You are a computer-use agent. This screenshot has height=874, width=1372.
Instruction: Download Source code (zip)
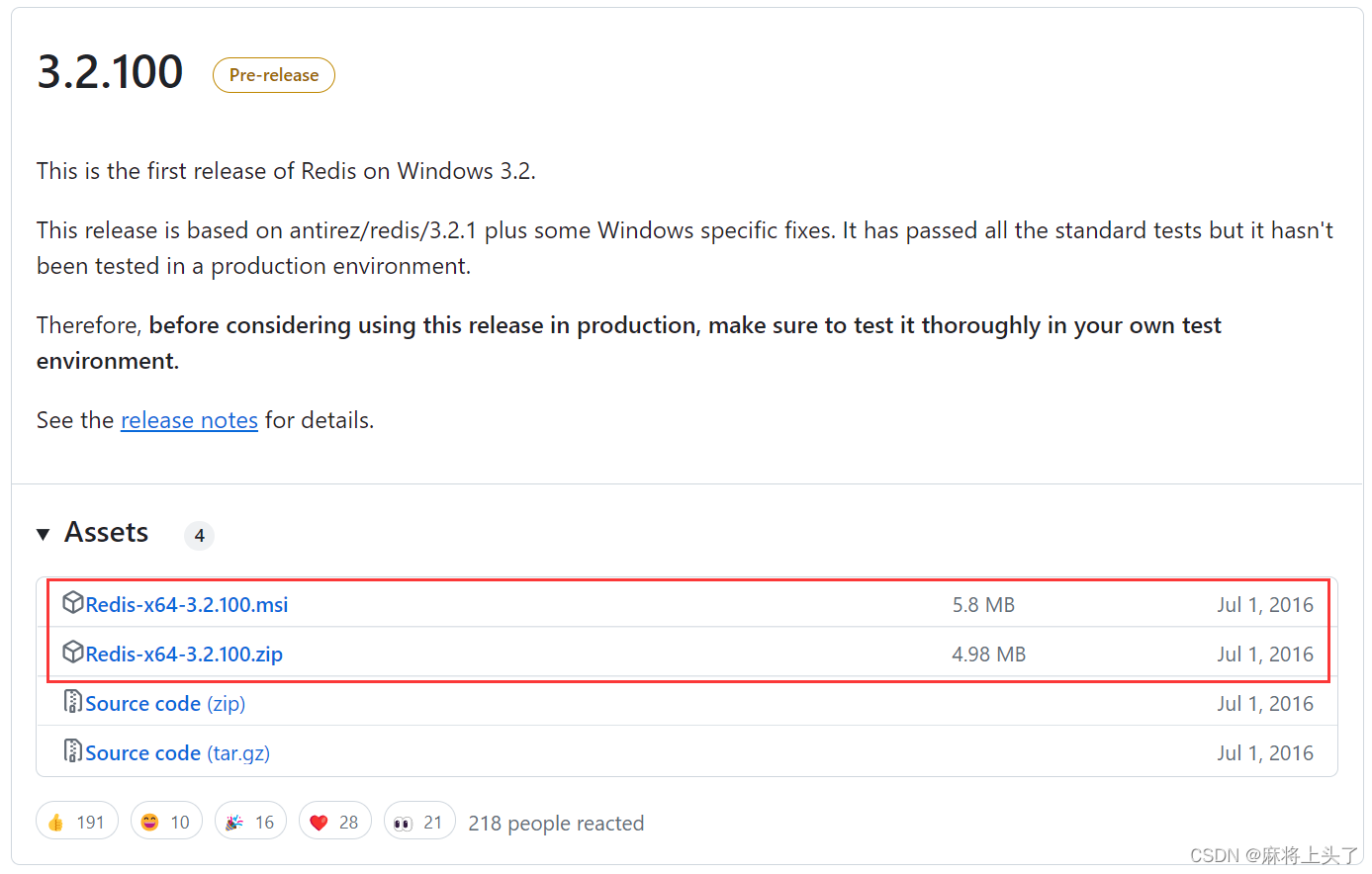[165, 703]
